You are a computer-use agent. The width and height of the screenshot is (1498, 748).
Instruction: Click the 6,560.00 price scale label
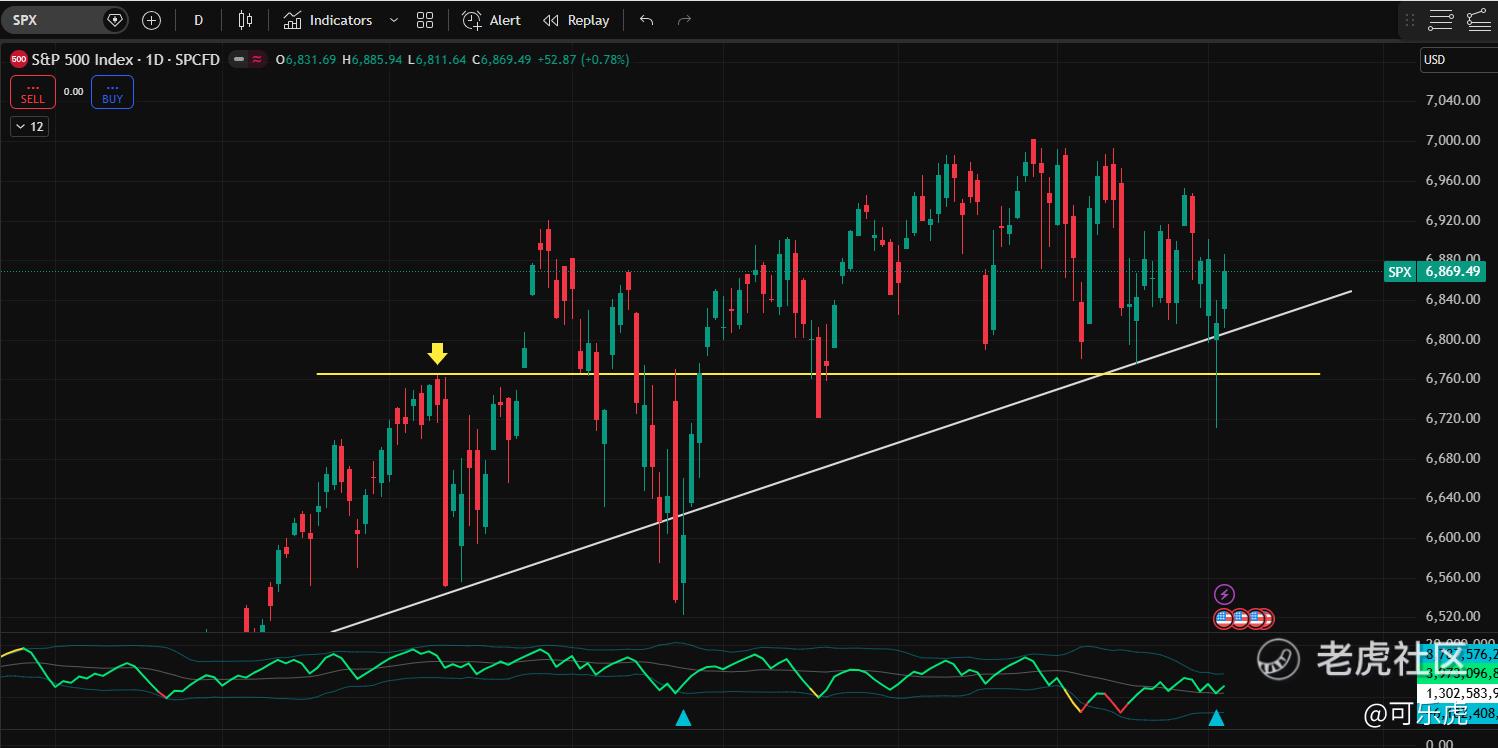point(1452,577)
